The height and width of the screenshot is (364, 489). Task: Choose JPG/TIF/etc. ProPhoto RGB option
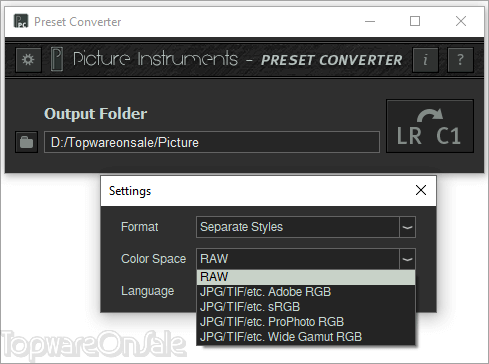pyautogui.click(x=306, y=322)
